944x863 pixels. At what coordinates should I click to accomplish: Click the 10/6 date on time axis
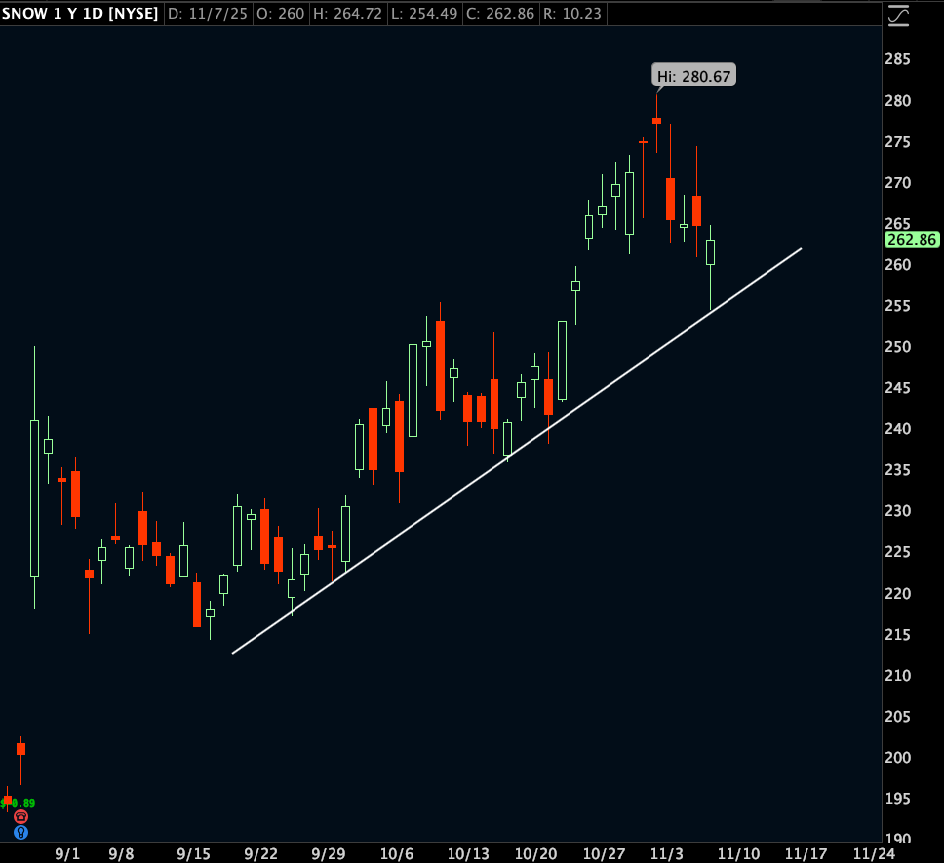(x=397, y=853)
